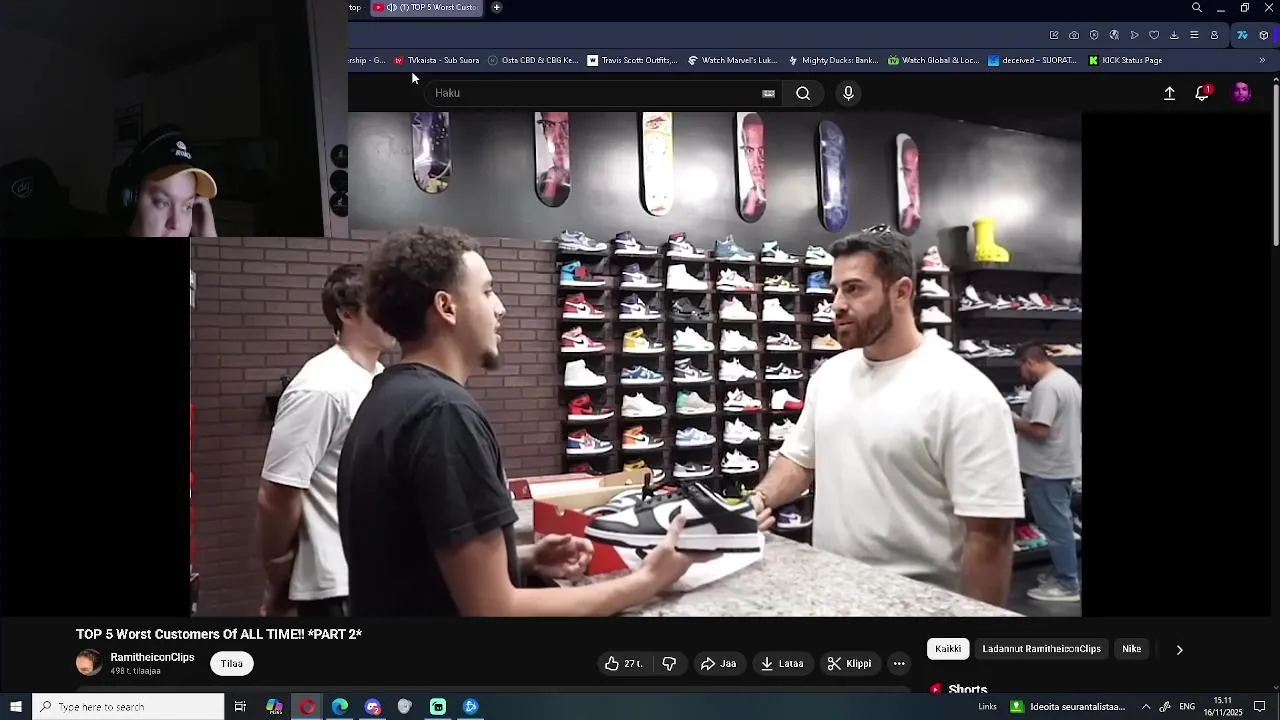The height and width of the screenshot is (720, 1280).
Task: Show more bookmarks with double chevron
Action: coord(1262,60)
